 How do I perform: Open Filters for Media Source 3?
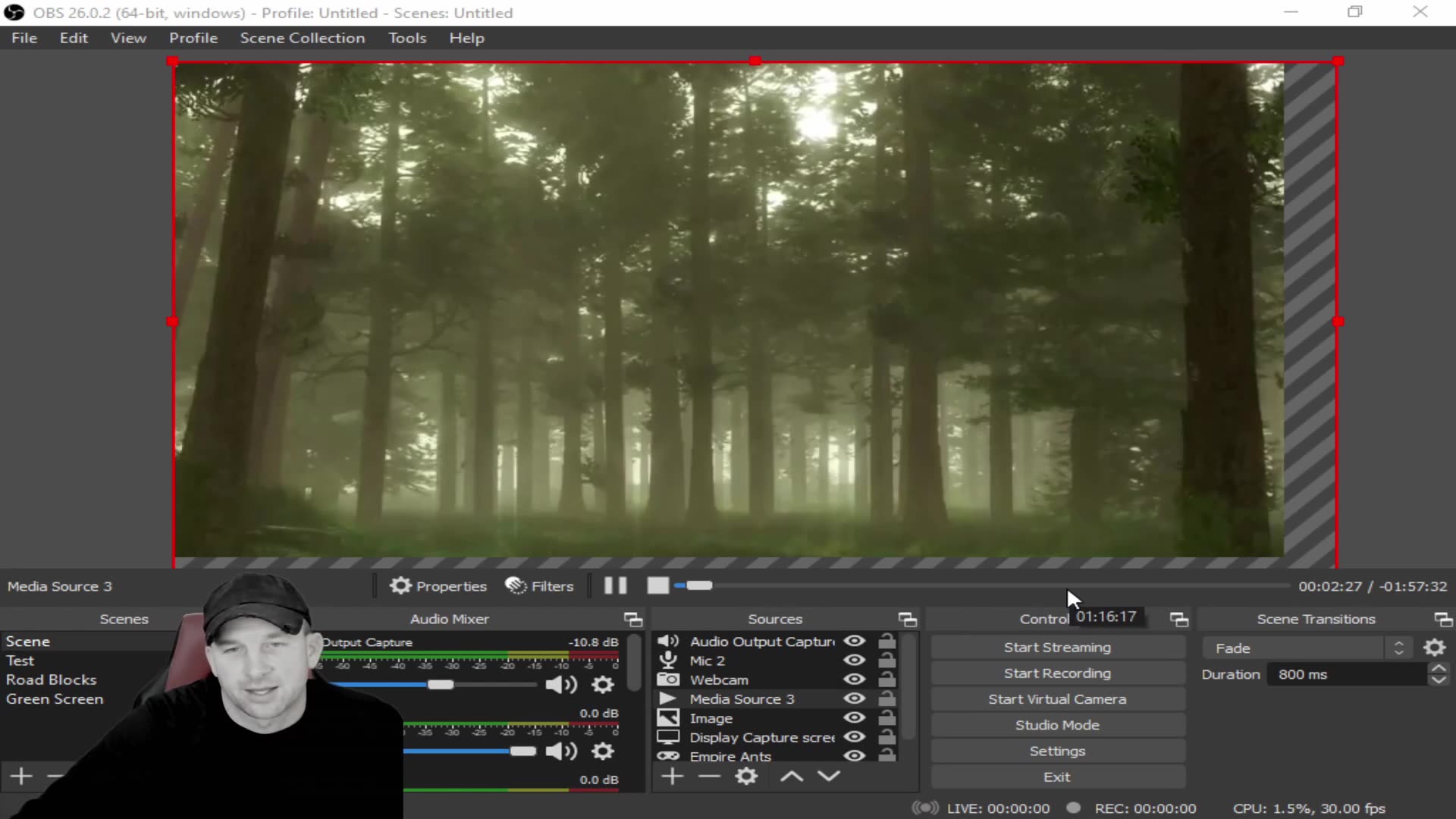click(539, 585)
